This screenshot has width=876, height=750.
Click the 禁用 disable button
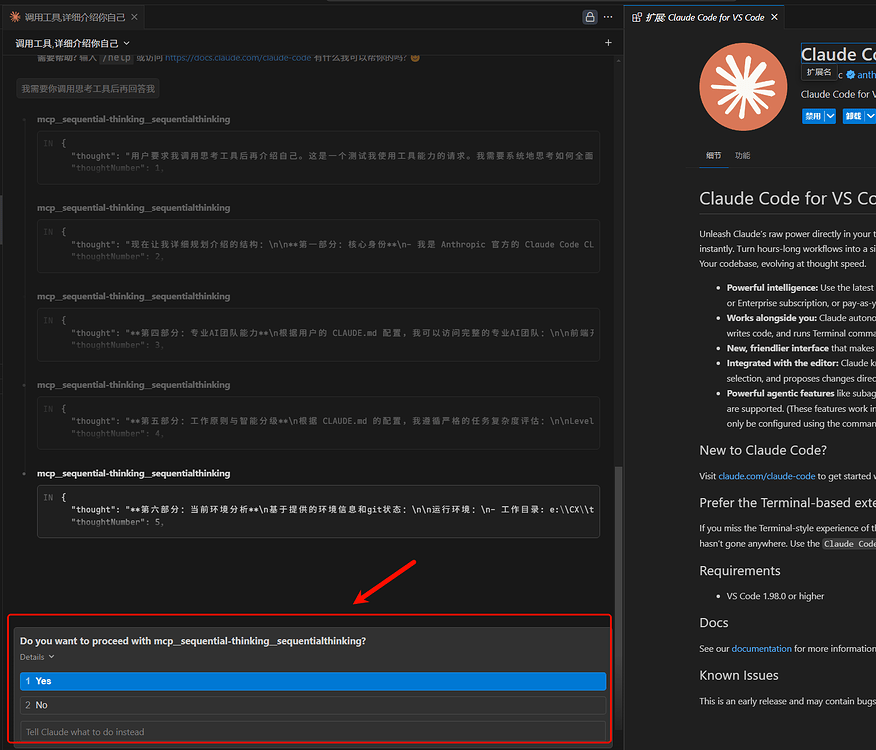coord(813,116)
